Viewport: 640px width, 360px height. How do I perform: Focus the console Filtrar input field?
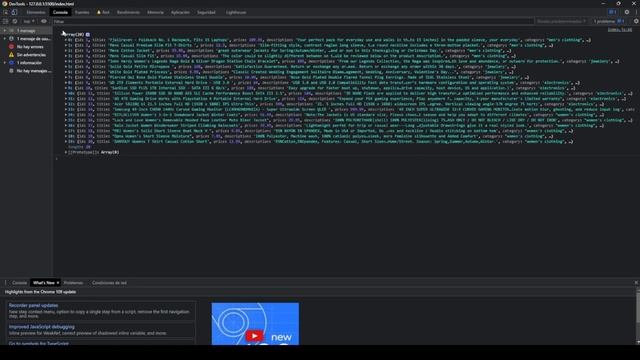[293, 21]
